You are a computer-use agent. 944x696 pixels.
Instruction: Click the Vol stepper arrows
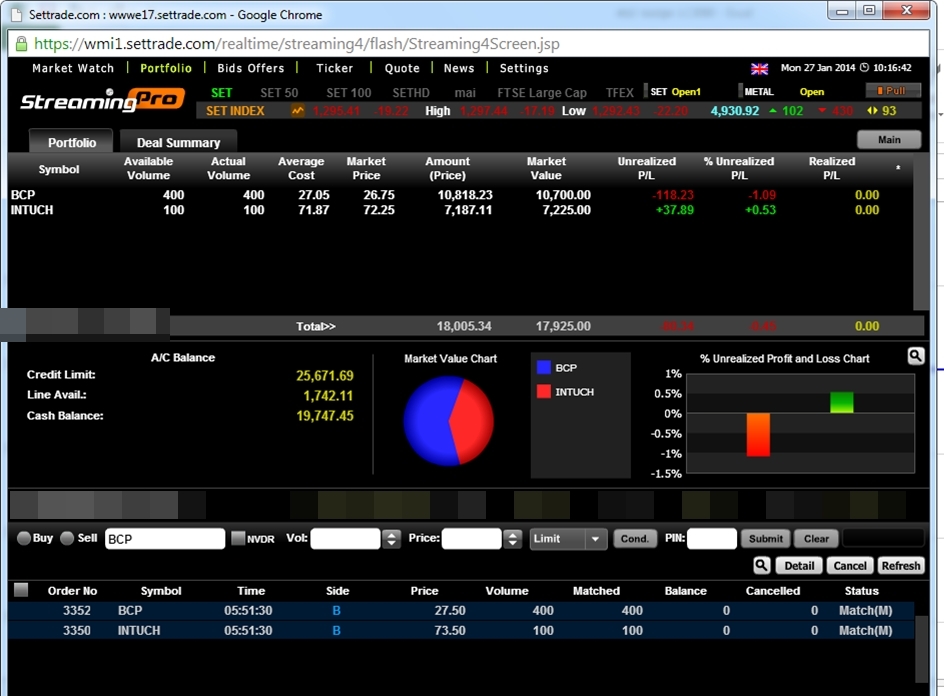pos(391,539)
